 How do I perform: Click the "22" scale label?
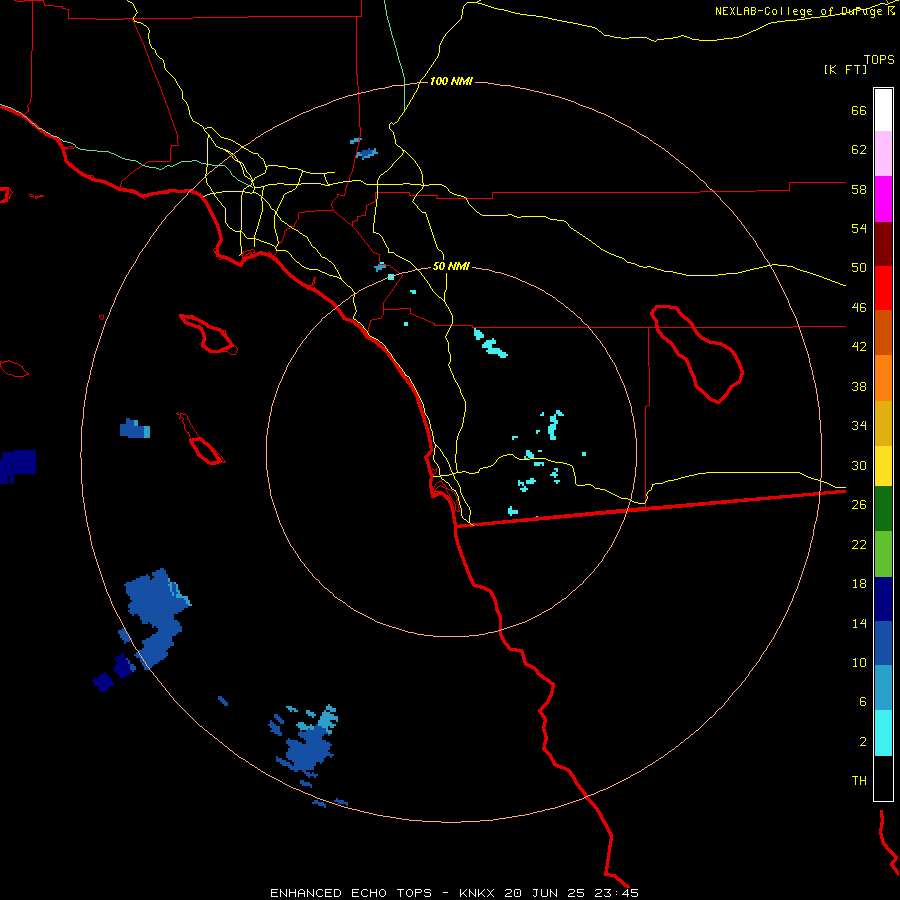[x=859, y=544]
